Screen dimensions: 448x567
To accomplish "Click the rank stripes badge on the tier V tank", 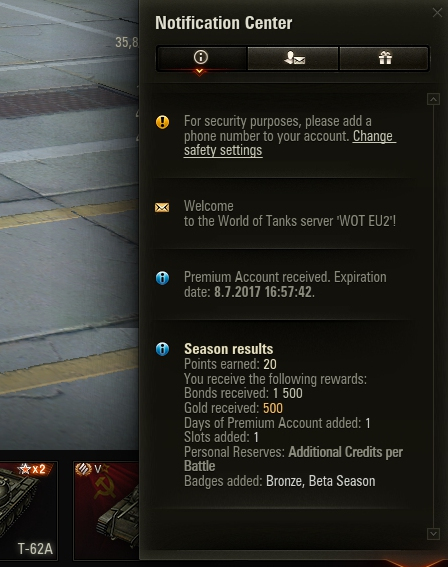I will click(x=83, y=469).
